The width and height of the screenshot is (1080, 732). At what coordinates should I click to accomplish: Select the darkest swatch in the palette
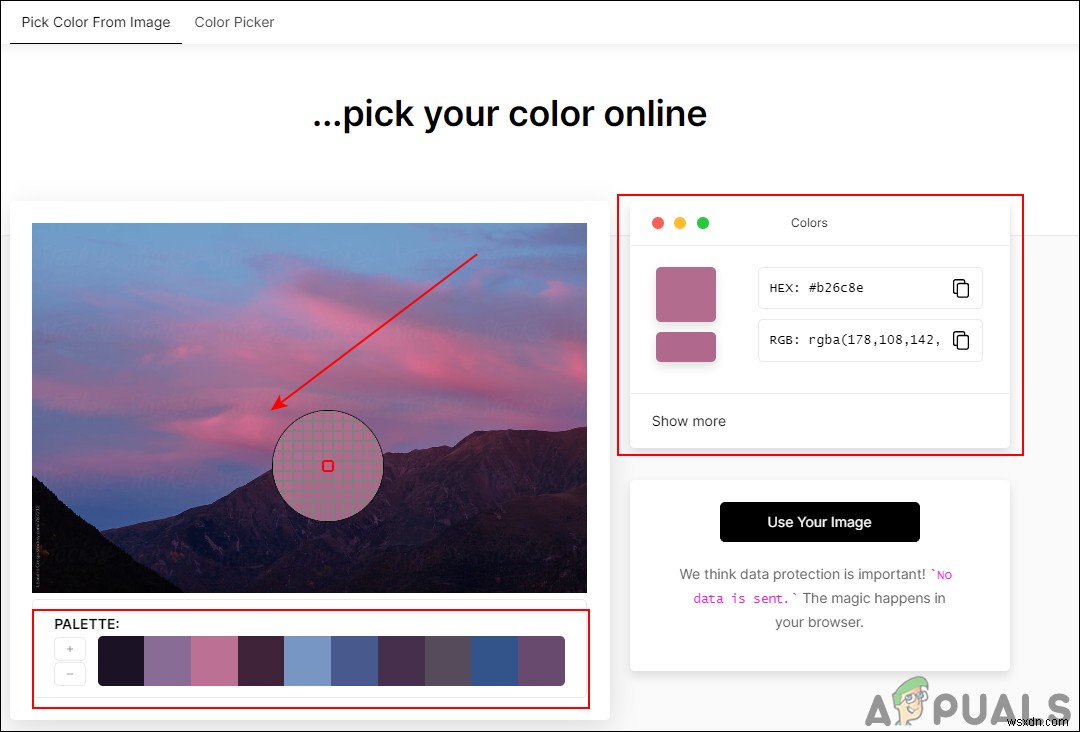121,660
